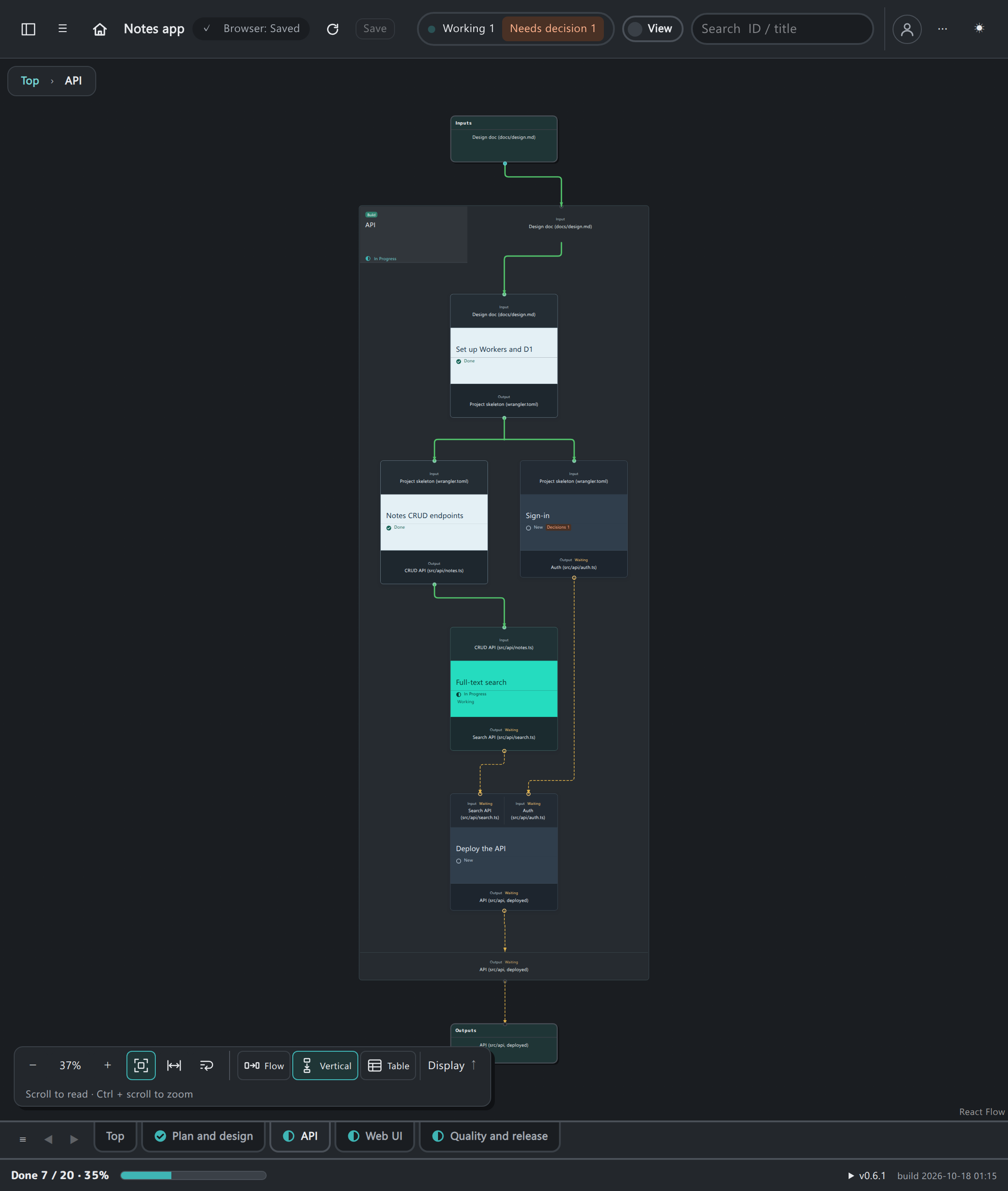Image resolution: width=1008 pixels, height=1191 pixels.
Task: Open the Web UI tab
Action: click(x=375, y=1136)
